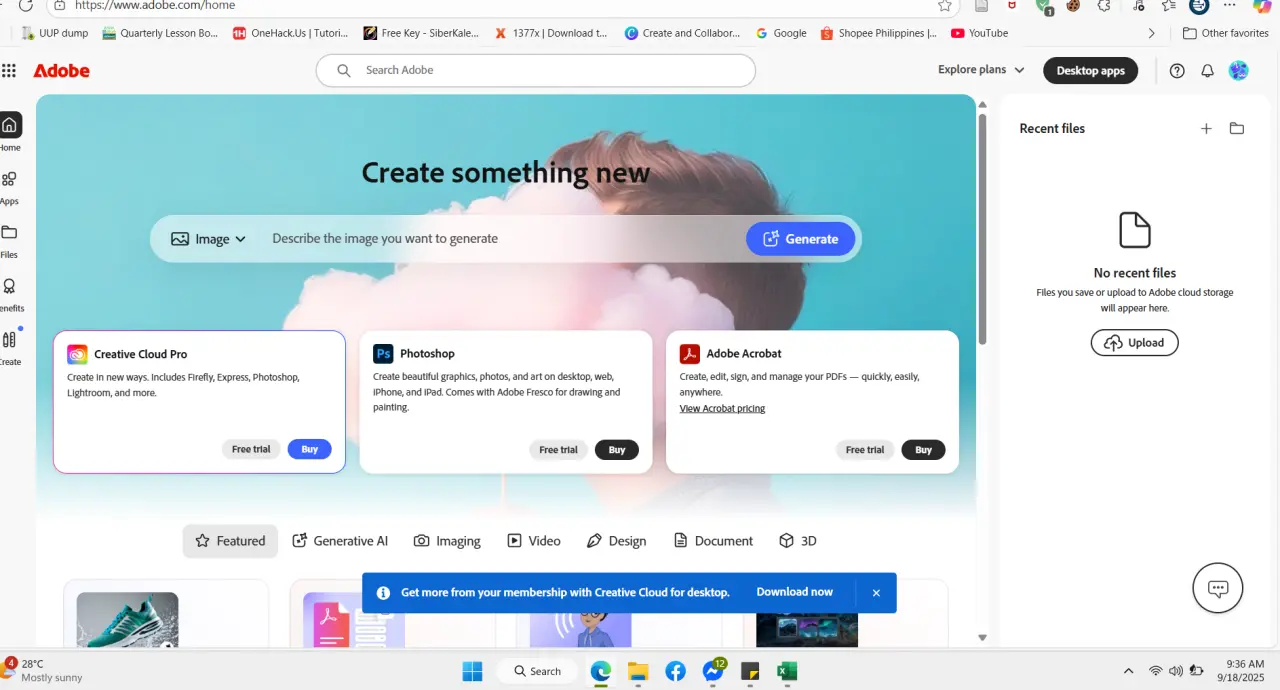Open the Adobe account profile avatar
Viewport: 1280px width, 690px height.
coord(1238,70)
